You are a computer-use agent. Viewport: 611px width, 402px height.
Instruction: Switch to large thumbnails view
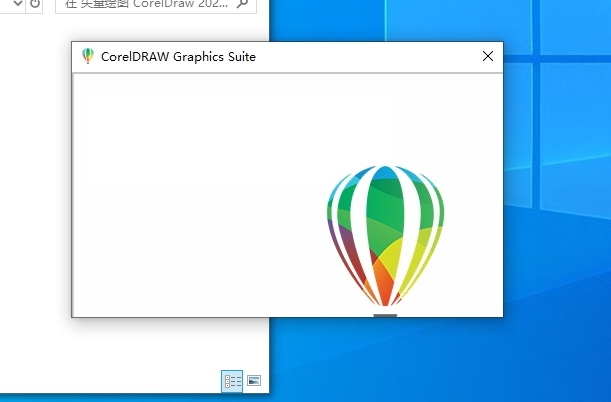pos(254,381)
